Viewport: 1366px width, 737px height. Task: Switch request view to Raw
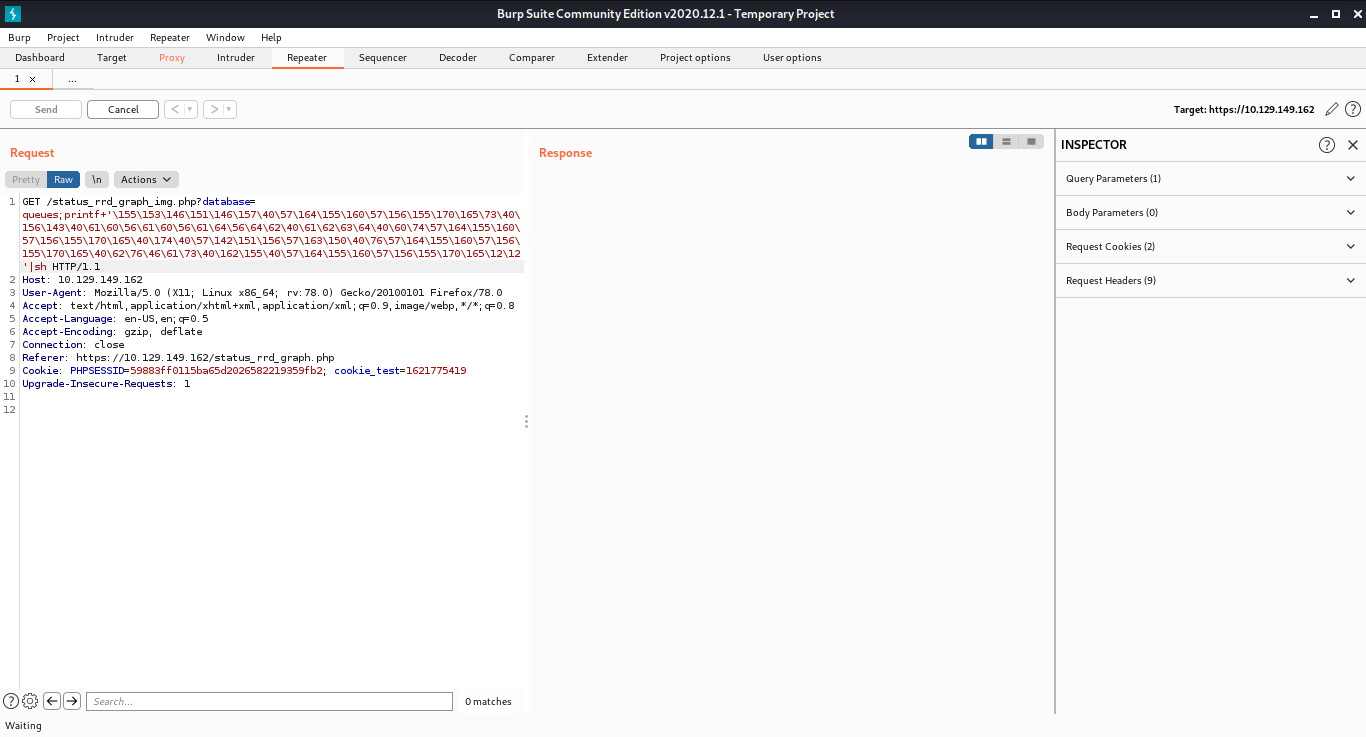pyautogui.click(x=64, y=180)
